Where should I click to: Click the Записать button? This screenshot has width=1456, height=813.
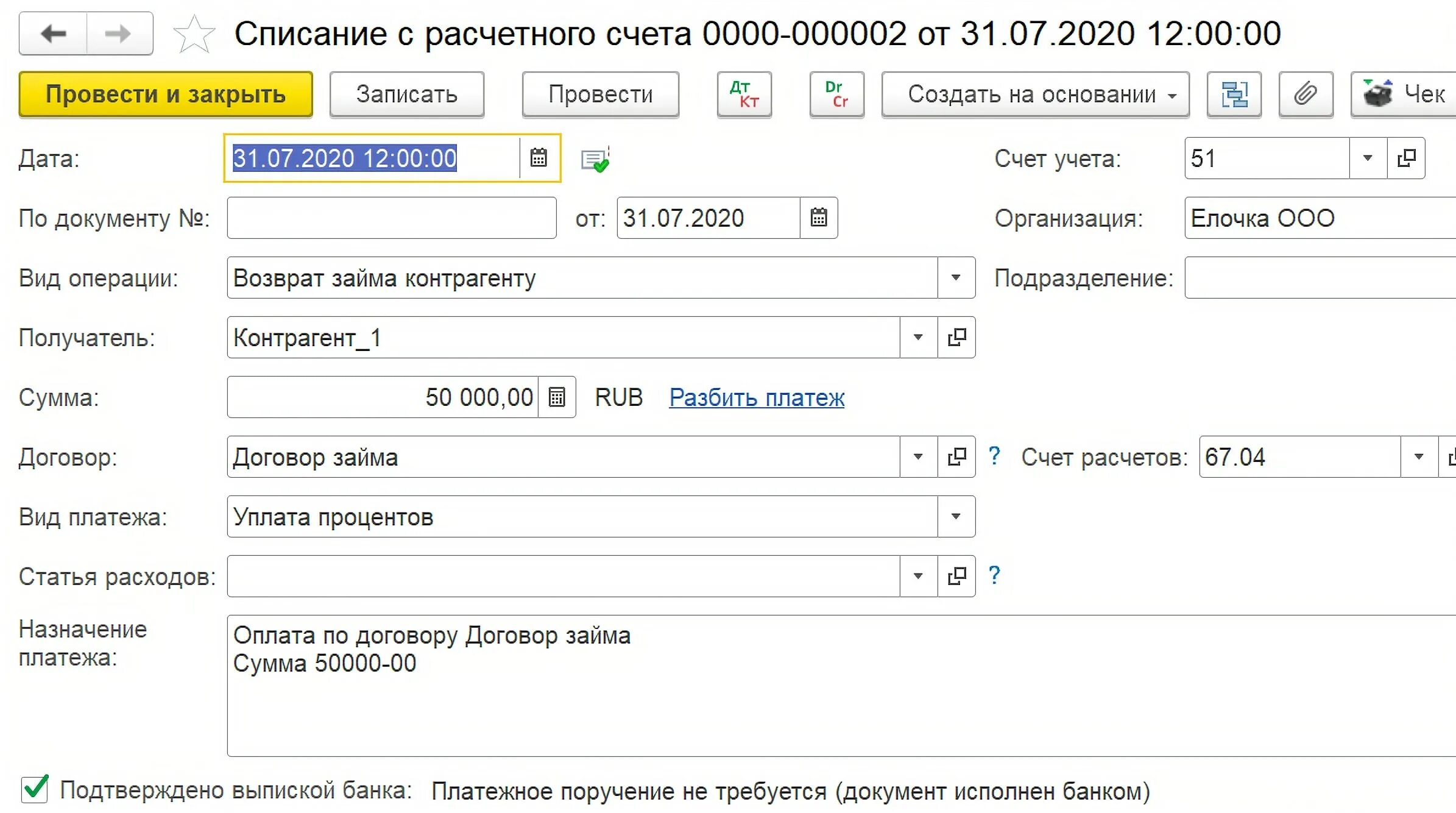coord(406,94)
